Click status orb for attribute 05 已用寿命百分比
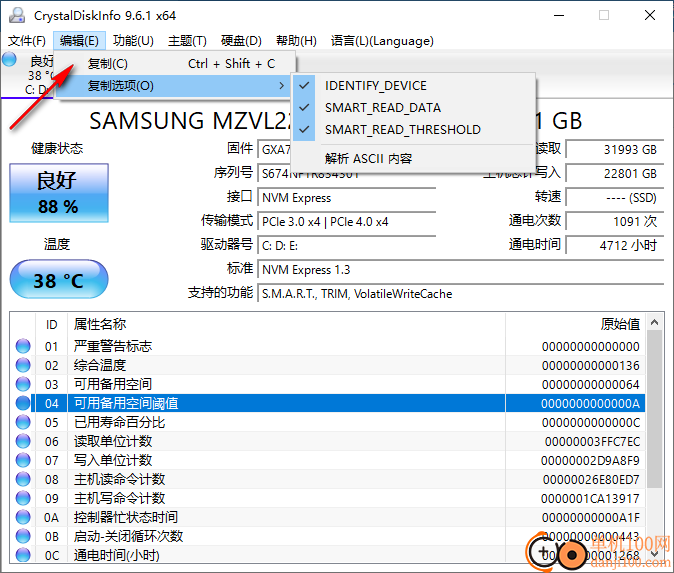 pyautogui.click(x=23, y=422)
